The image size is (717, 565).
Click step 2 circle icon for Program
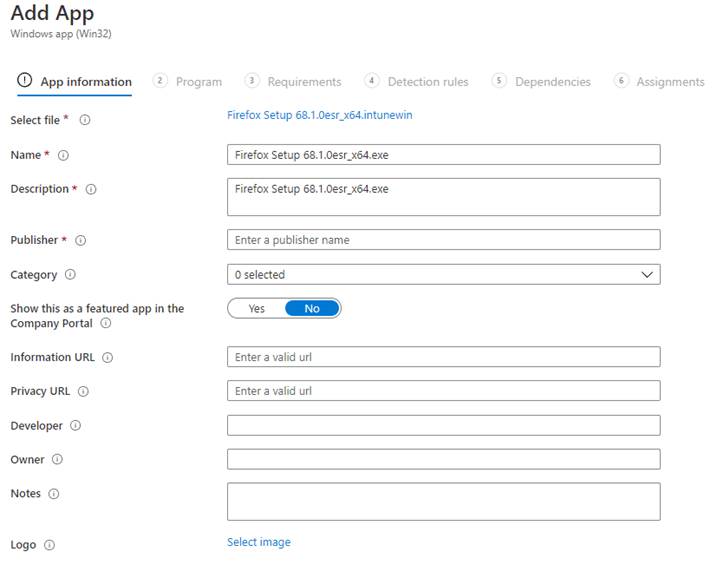coord(160,81)
